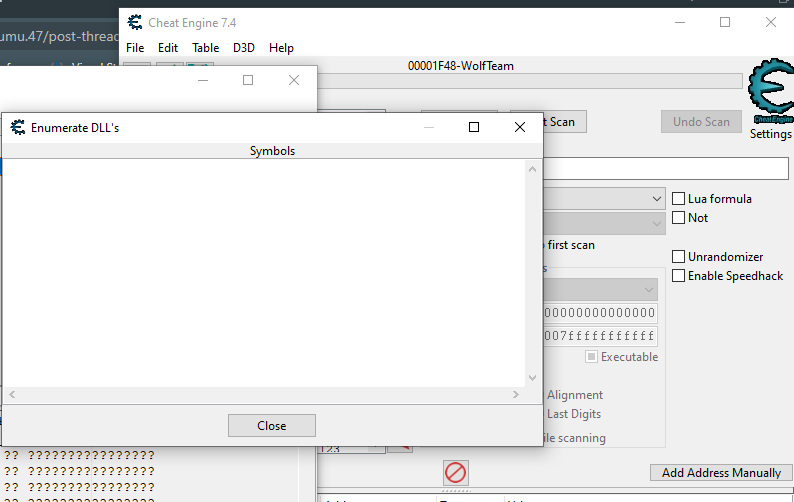Open the Edit menu
The width and height of the screenshot is (794, 502).
pos(168,48)
